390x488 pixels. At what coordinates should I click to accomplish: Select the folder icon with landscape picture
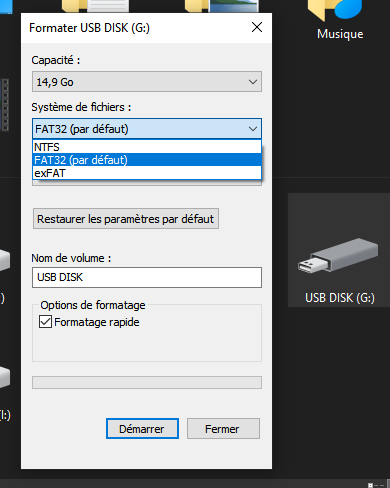tap(222, 6)
